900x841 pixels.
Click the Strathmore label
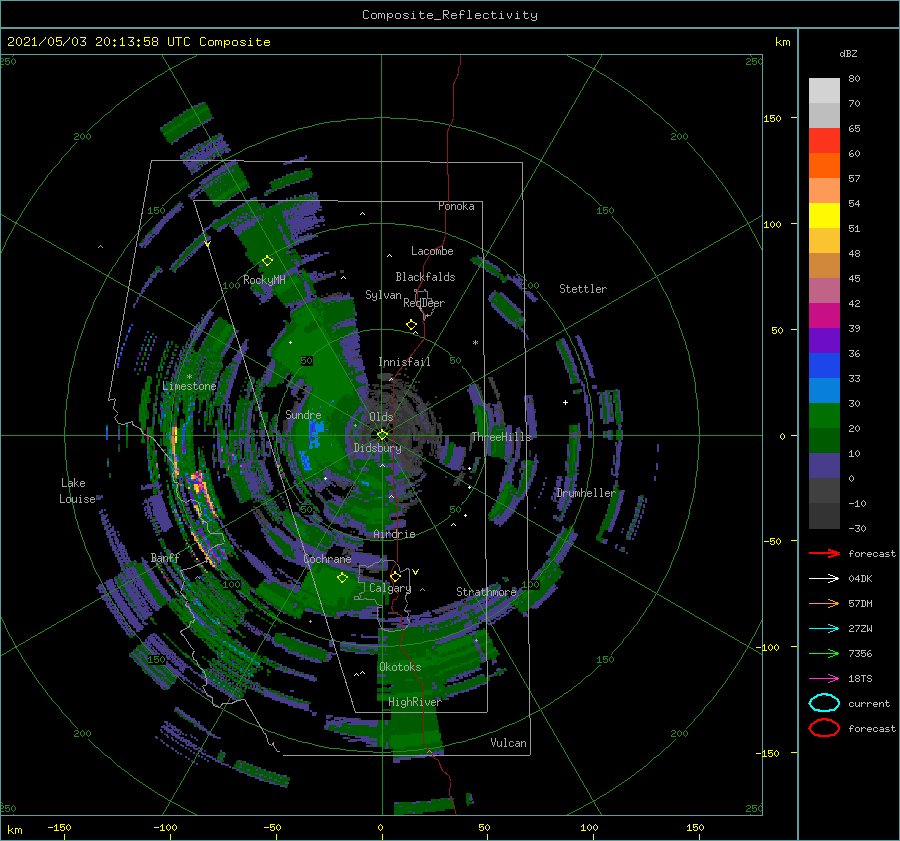coord(486,591)
